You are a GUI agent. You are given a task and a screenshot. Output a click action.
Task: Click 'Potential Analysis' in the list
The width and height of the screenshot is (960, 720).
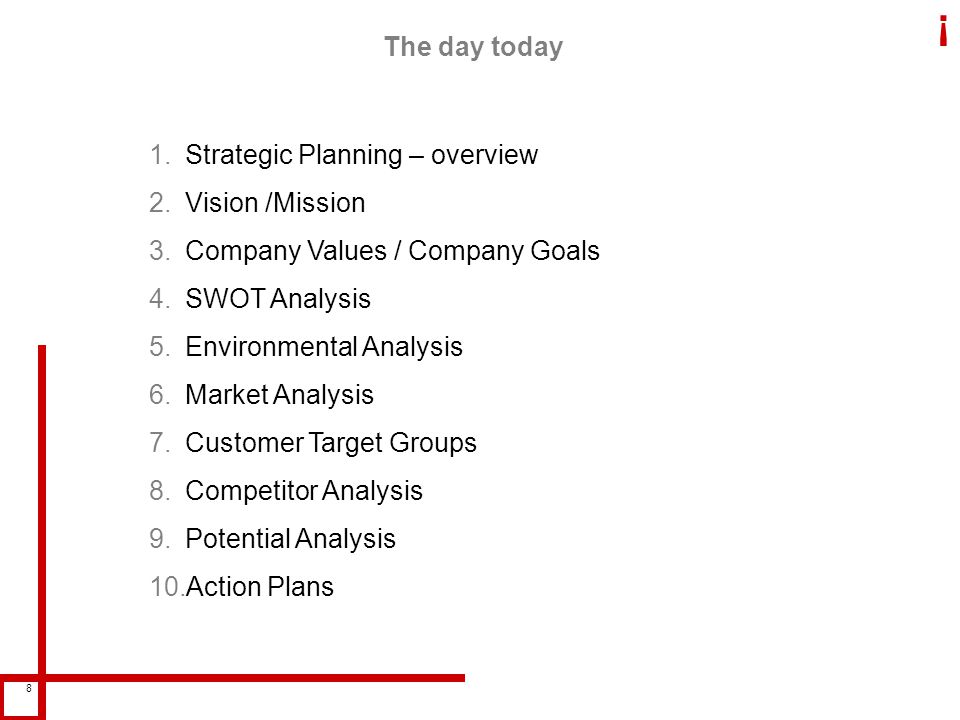[290, 539]
